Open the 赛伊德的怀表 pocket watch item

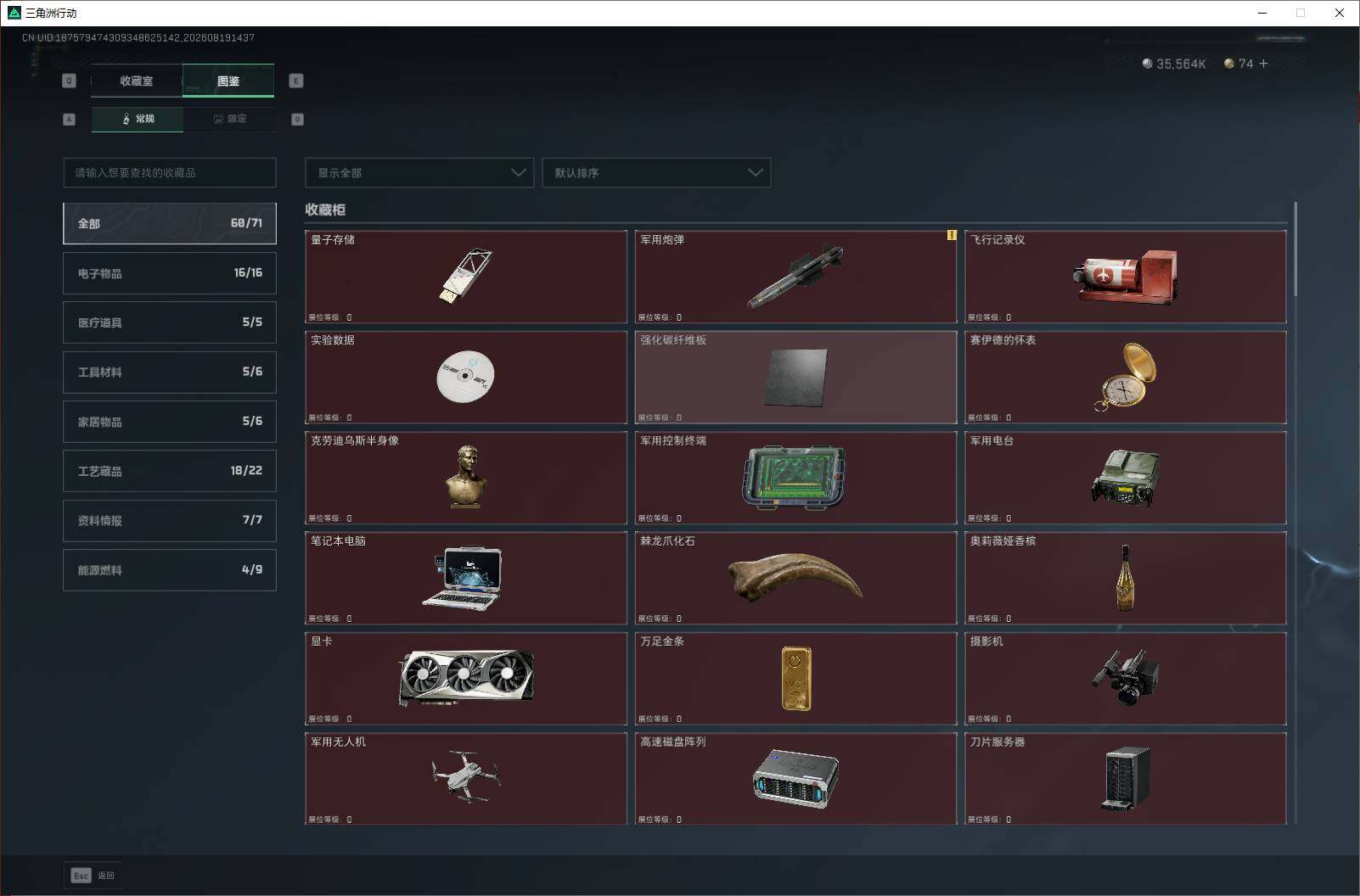pyautogui.click(x=1126, y=377)
